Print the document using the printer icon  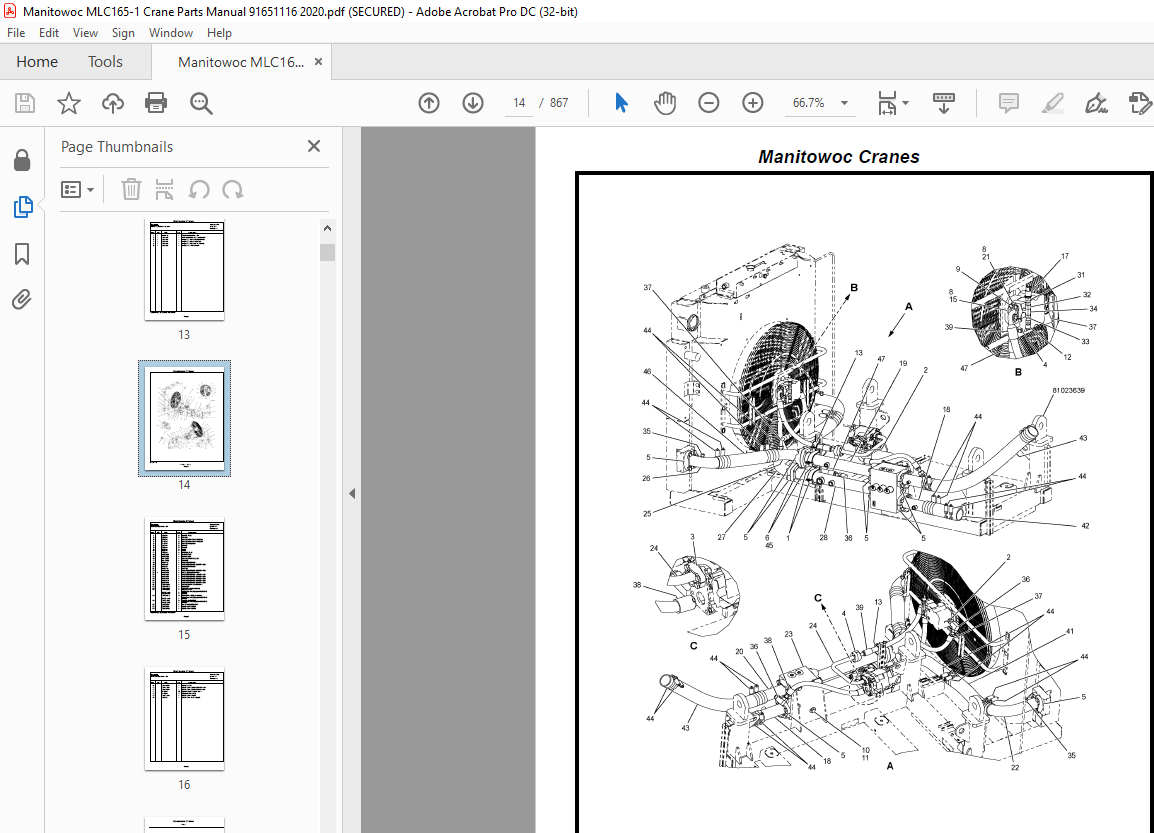(x=156, y=103)
